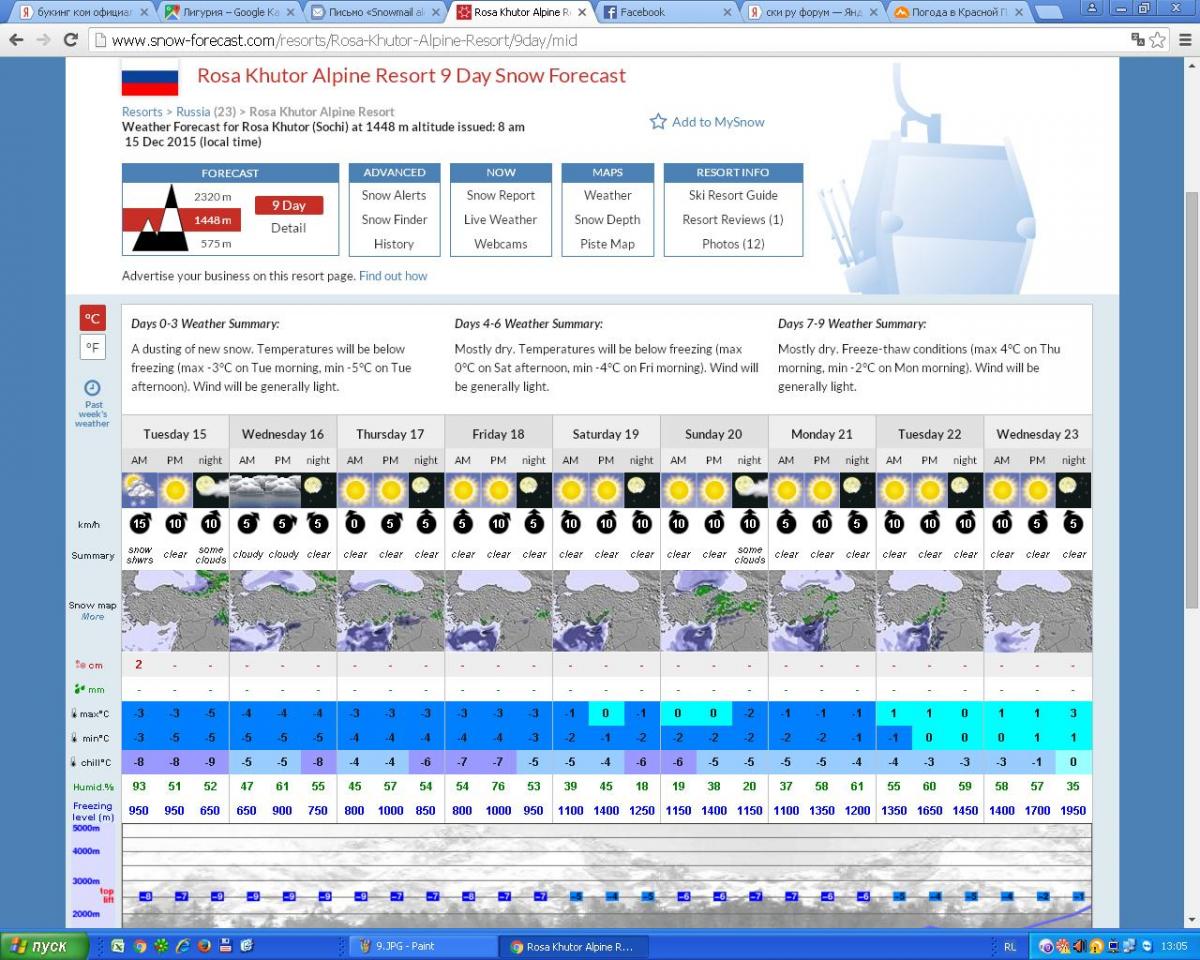Open the Saturday 19 snow map thumbnail

tap(606, 611)
